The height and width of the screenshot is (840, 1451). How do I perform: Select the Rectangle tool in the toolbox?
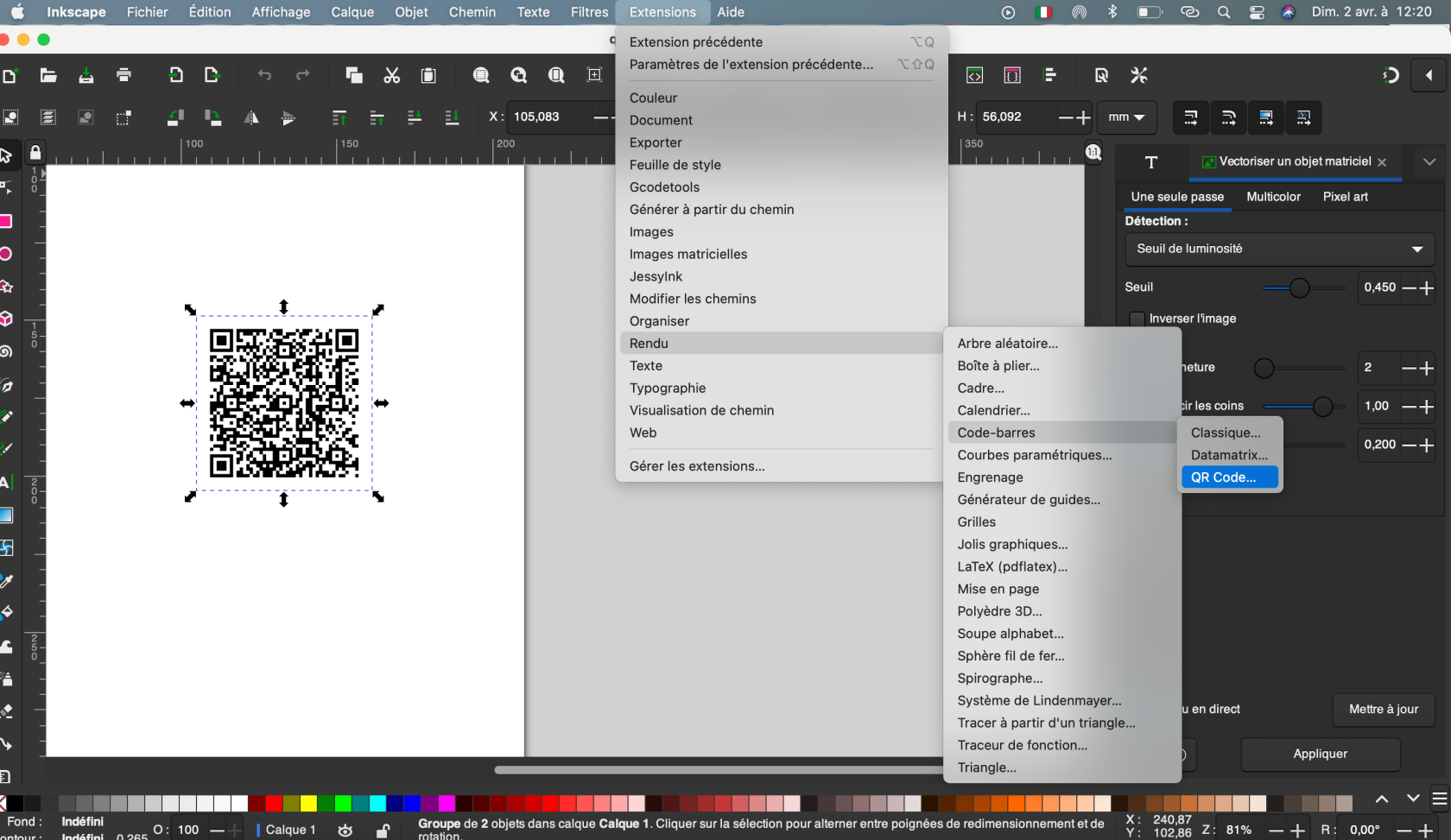(6, 221)
